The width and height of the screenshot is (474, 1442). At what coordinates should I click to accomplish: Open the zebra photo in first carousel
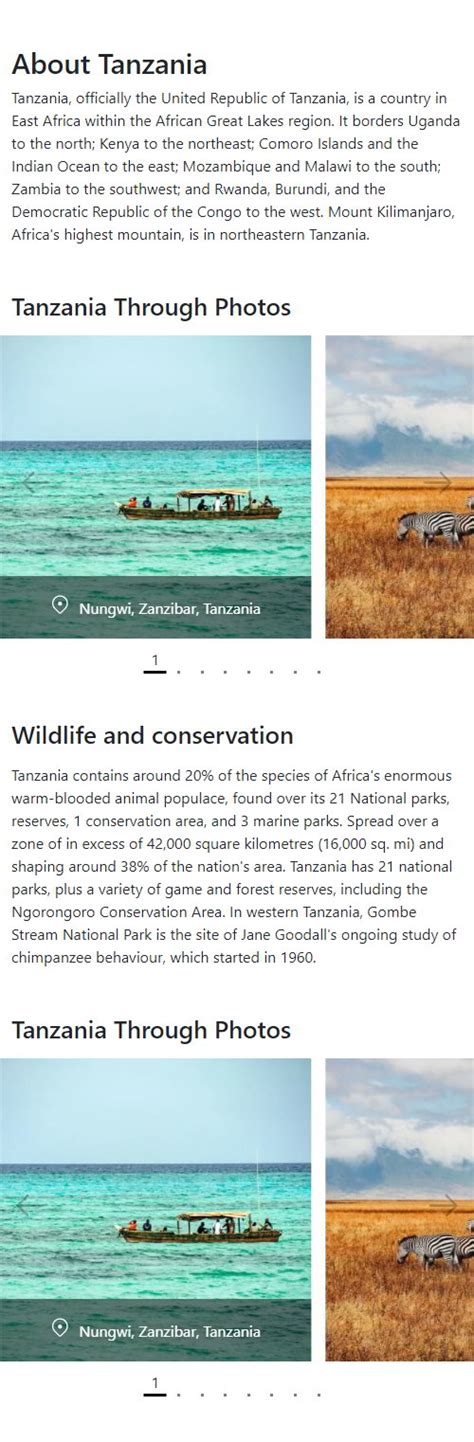[400, 487]
